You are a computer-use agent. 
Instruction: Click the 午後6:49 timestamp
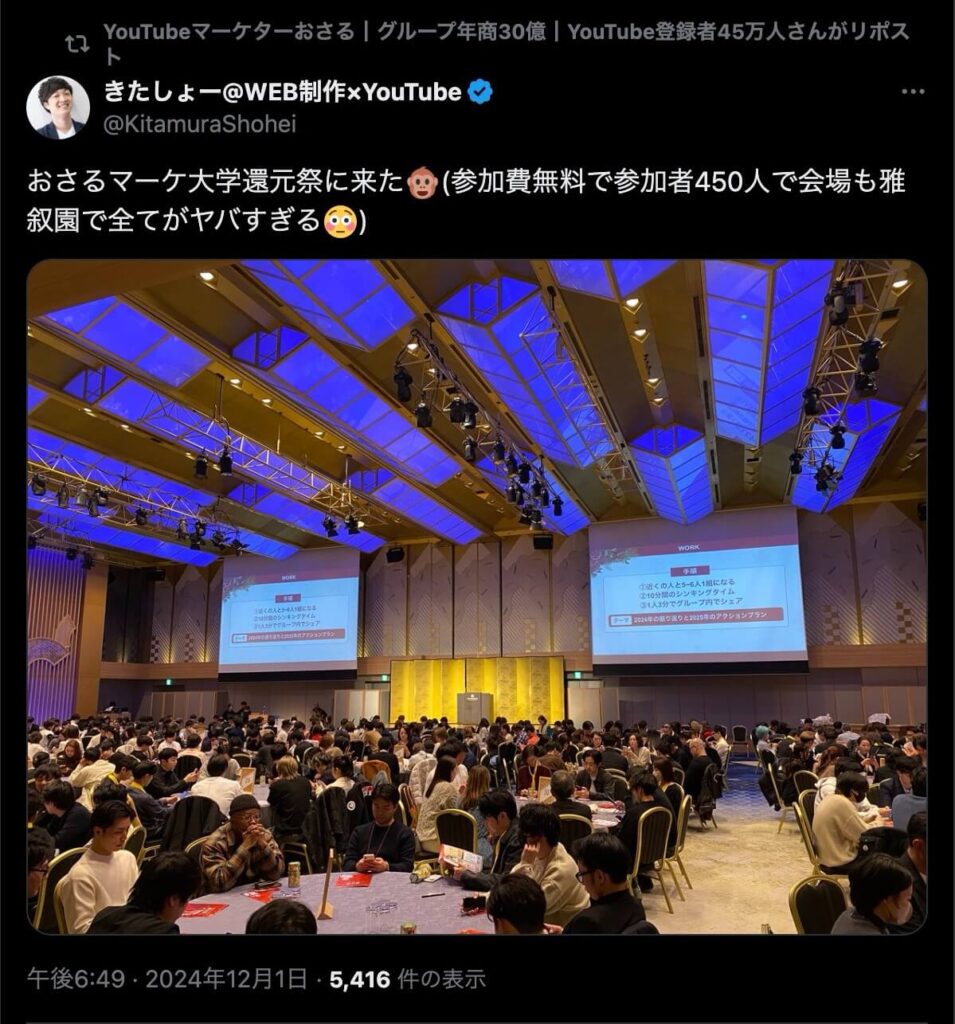76,979
